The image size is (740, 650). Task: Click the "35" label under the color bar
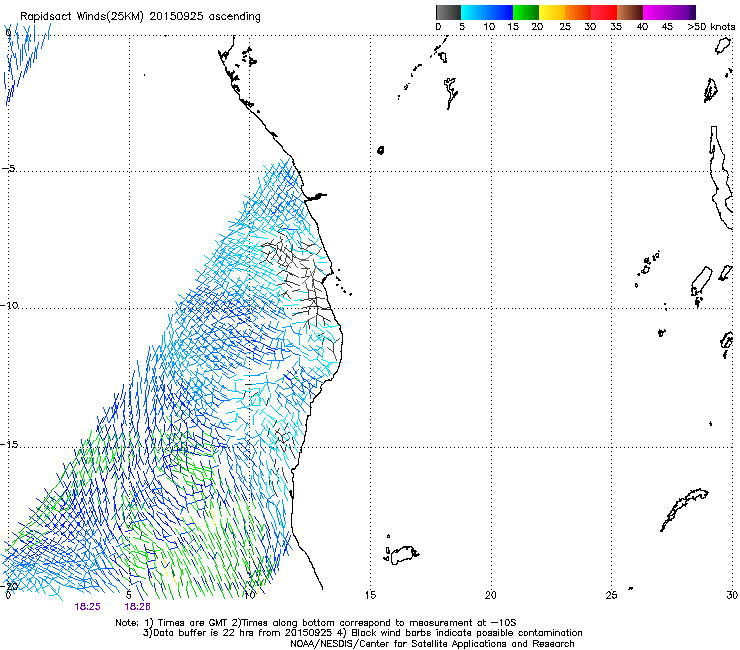[x=616, y=27]
